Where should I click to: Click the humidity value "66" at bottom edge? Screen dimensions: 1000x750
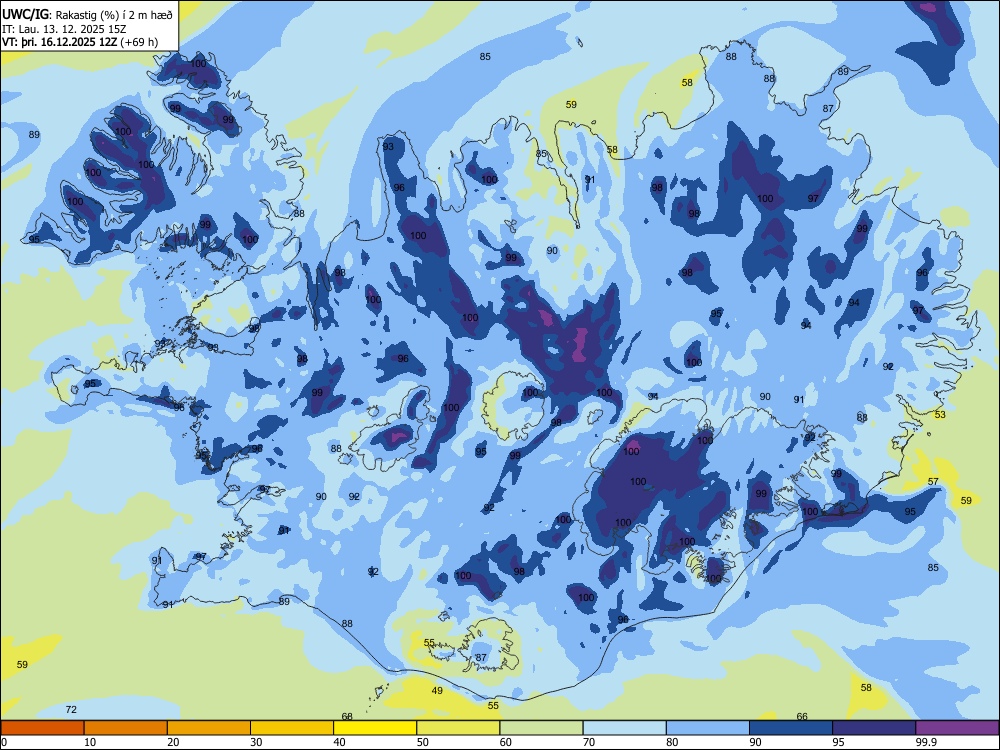pos(802,716)
